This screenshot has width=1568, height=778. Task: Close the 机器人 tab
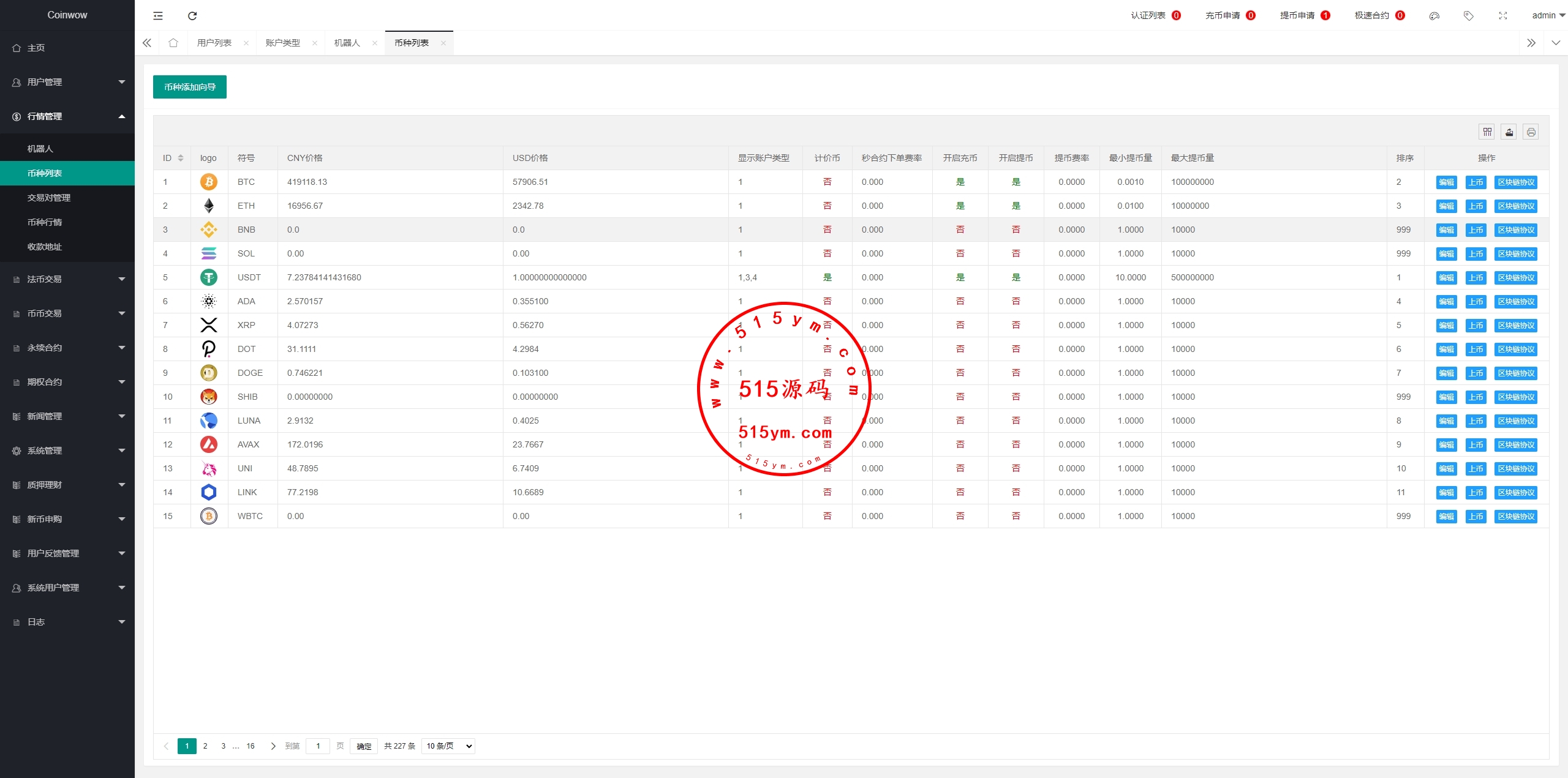pos(374,43)
